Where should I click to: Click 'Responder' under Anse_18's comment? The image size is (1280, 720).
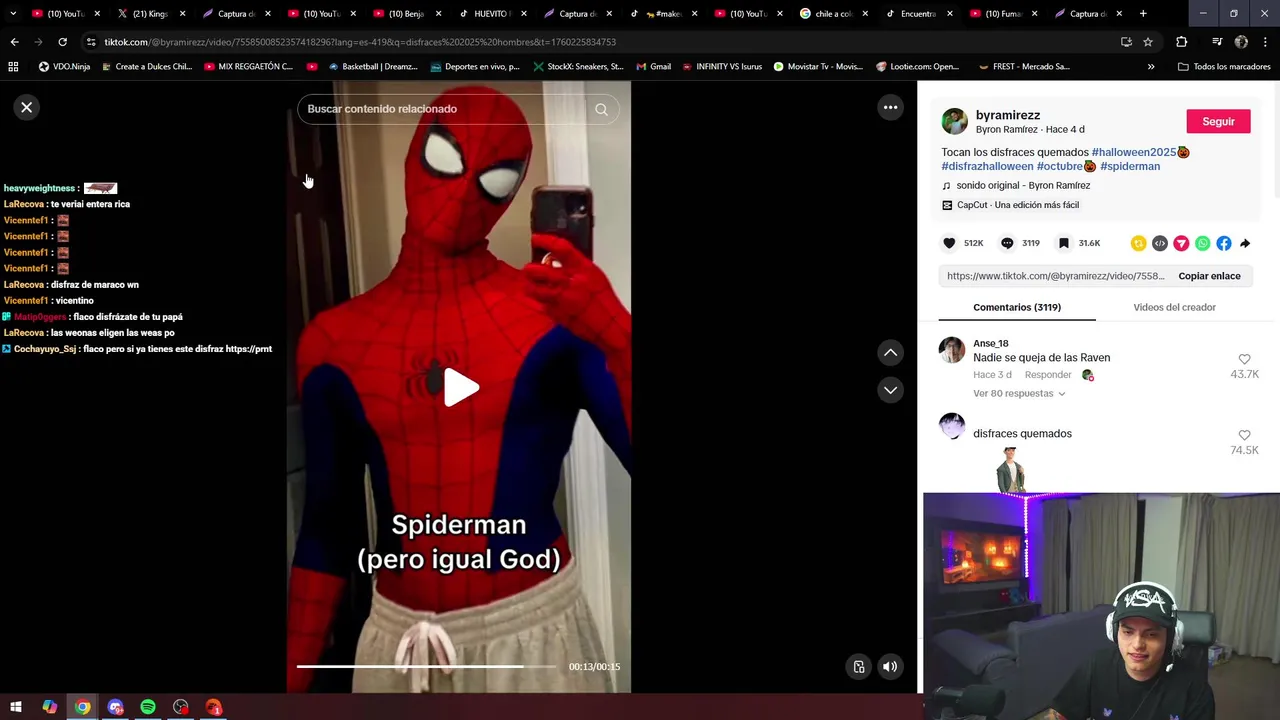[x=1048, y=375]
